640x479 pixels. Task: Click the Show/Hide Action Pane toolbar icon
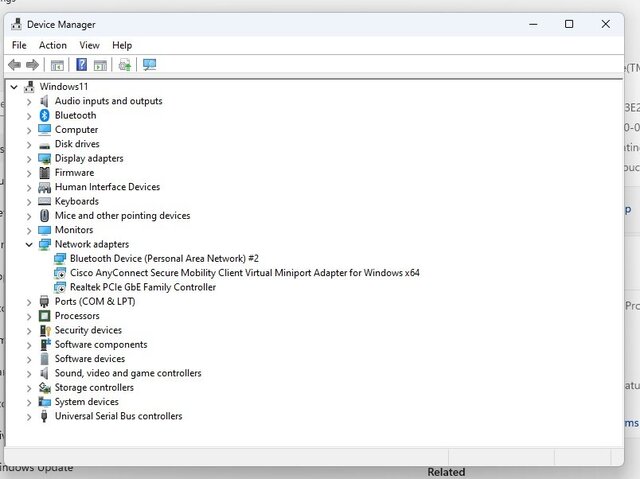(x=100, y=65)
